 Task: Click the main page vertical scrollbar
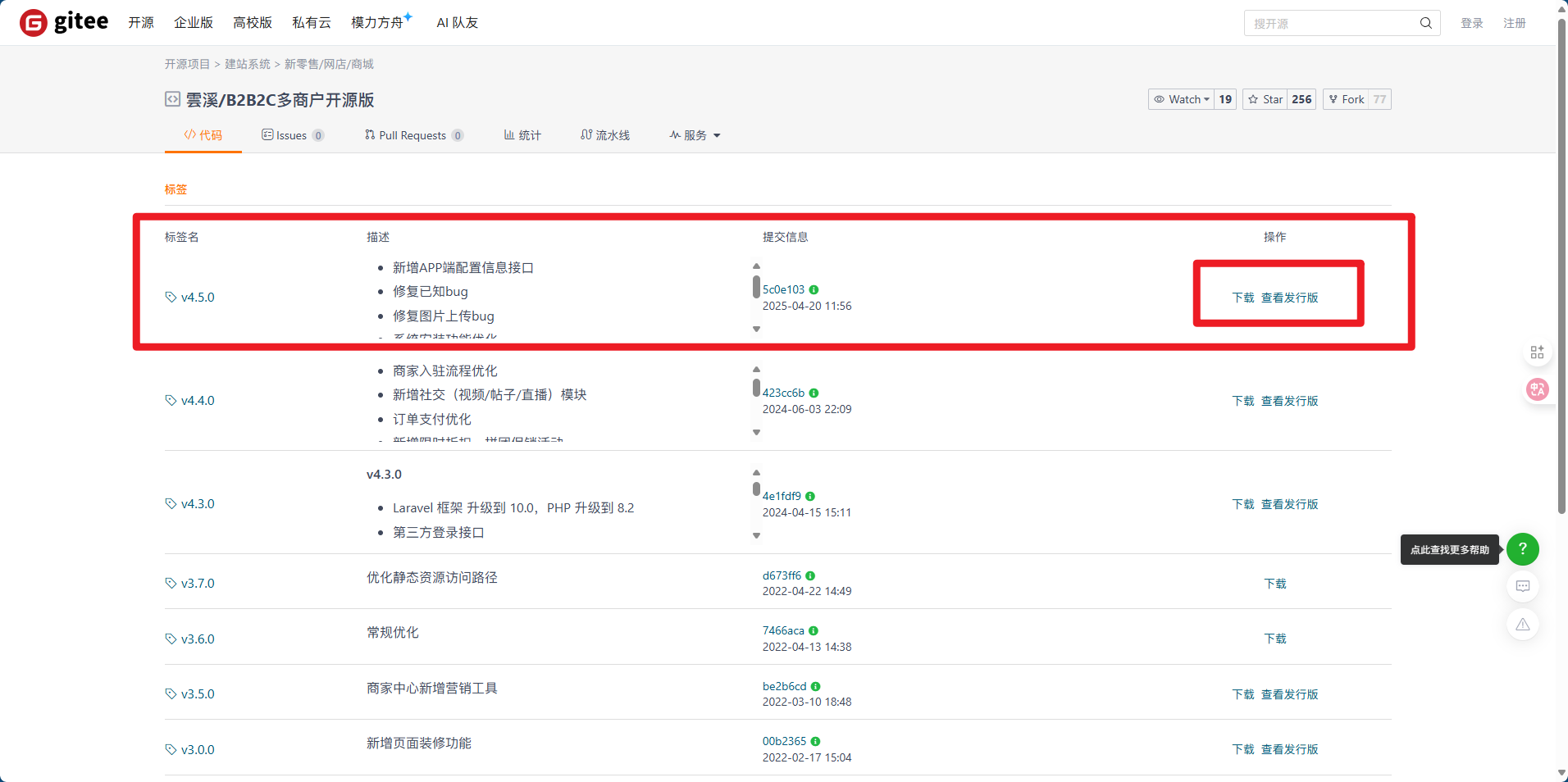[x=1561, y=266]
